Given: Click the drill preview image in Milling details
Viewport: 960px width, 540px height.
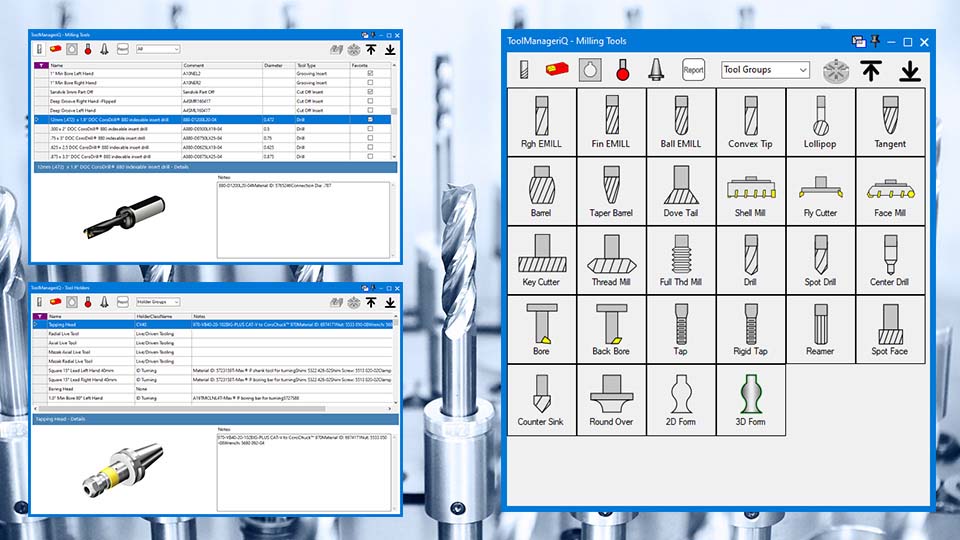Looking at the screenshot, I should pyautogui.click(x=124, y=216).
